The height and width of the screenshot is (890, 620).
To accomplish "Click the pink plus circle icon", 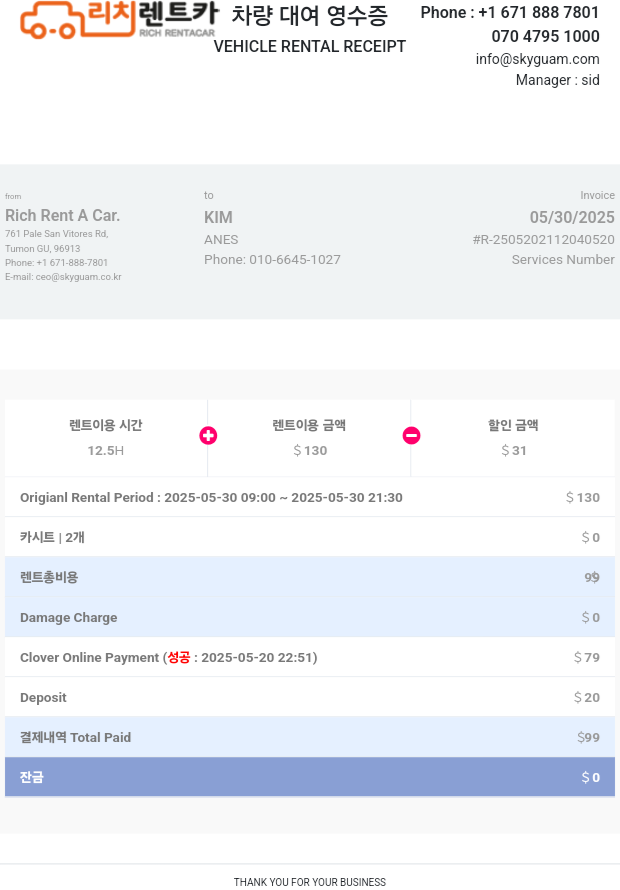I will 208,435.
